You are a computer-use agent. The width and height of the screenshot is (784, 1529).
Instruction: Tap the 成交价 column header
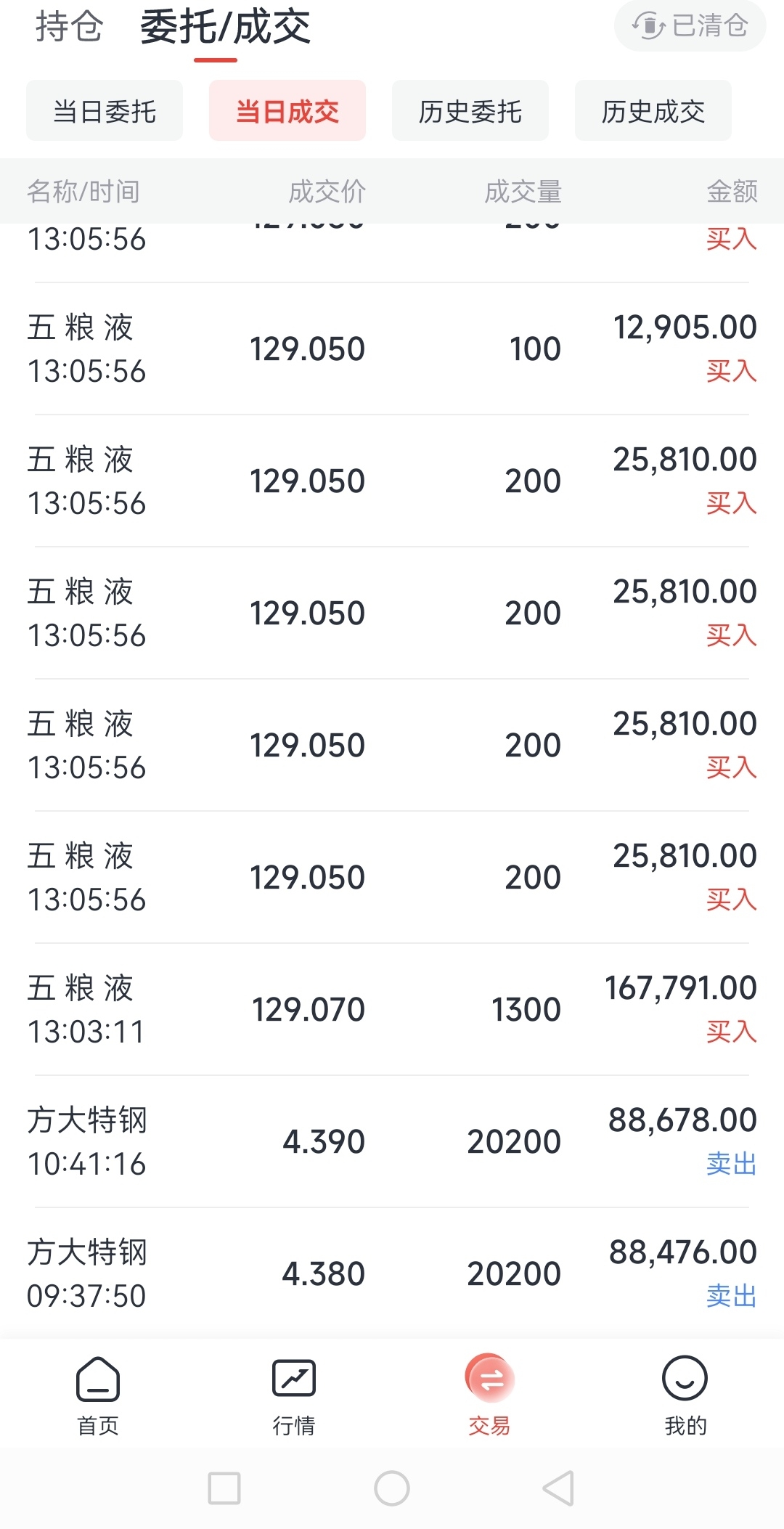coord(327,192)
